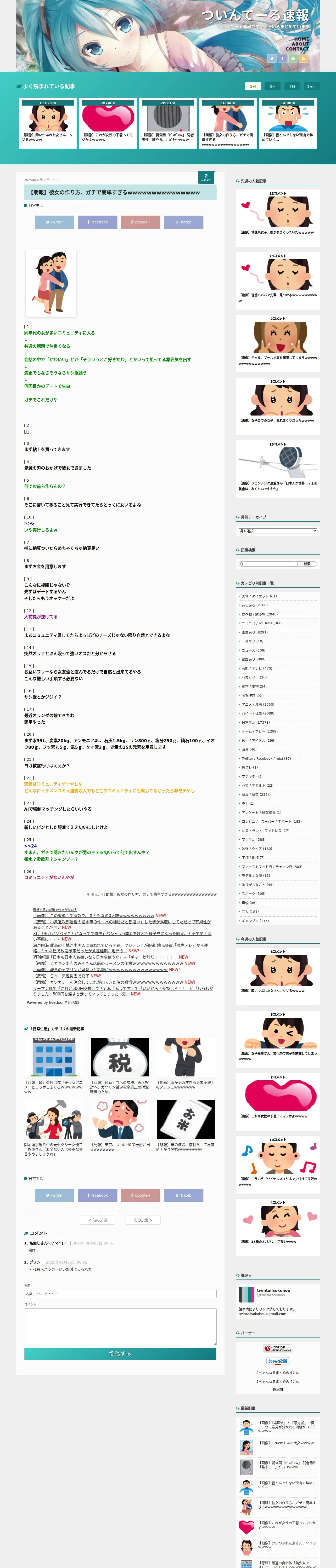
Task: Open category スポーツ (505)
Action: 253,893
